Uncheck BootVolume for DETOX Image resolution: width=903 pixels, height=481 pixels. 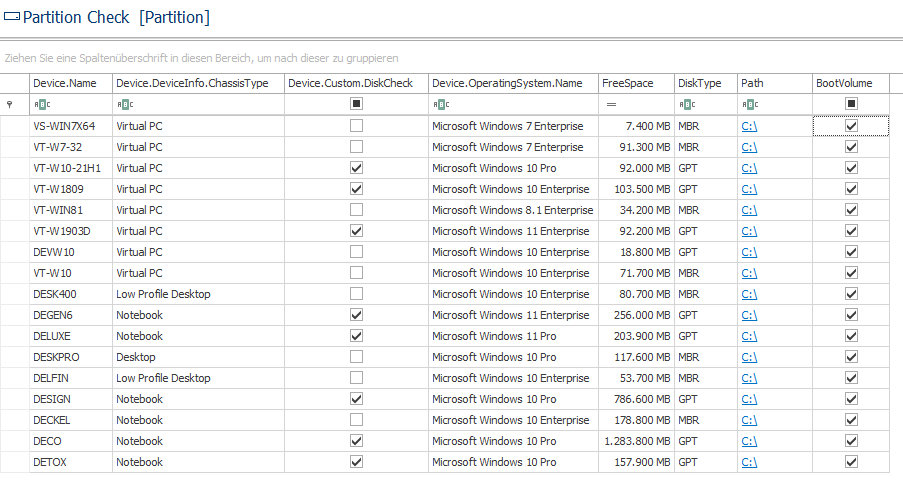tap(851, 461)
